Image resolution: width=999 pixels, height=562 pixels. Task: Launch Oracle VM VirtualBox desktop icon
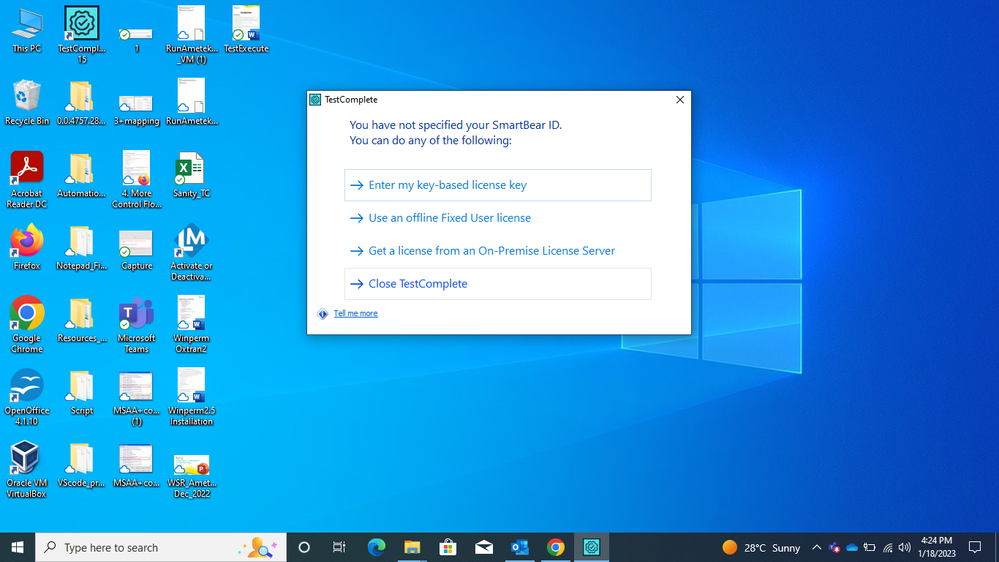coord(27,460)
